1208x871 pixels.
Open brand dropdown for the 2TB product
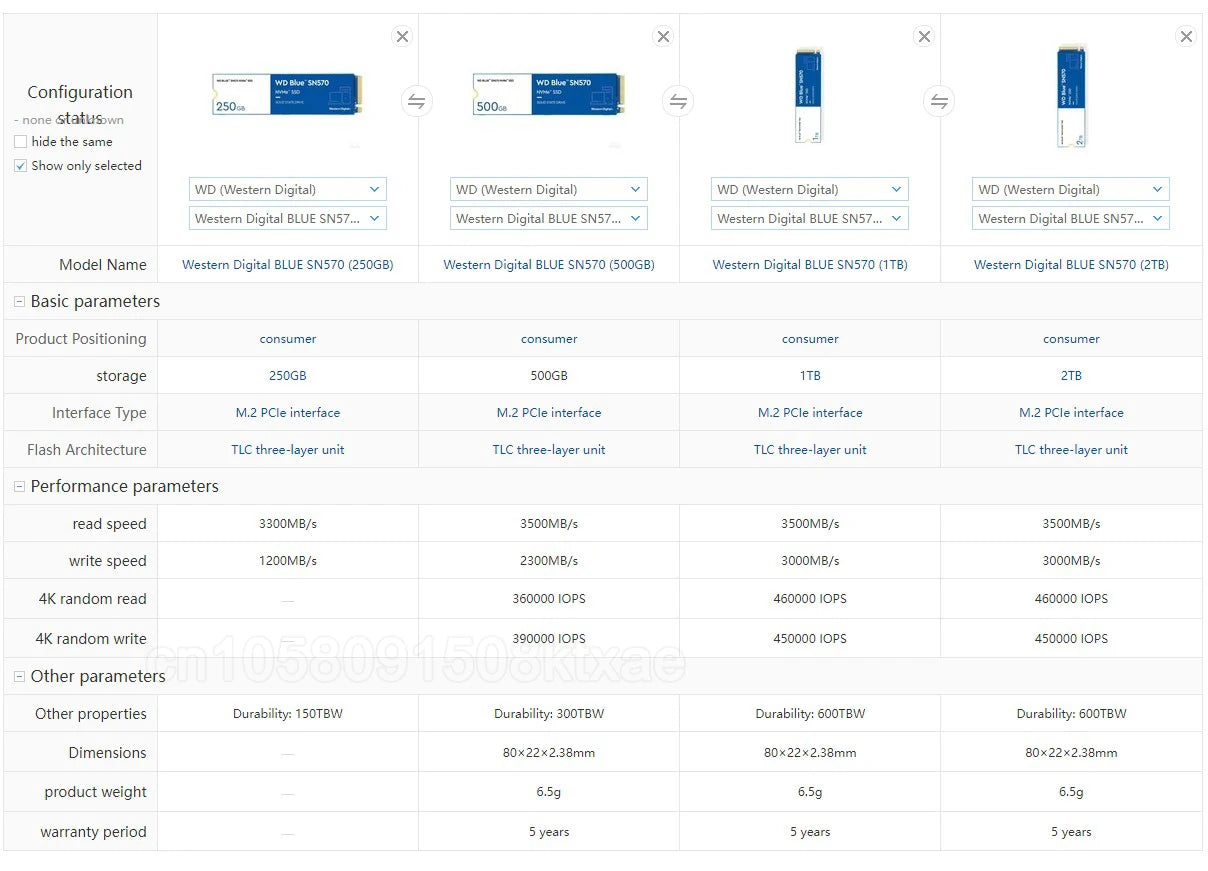[1071, 189]
